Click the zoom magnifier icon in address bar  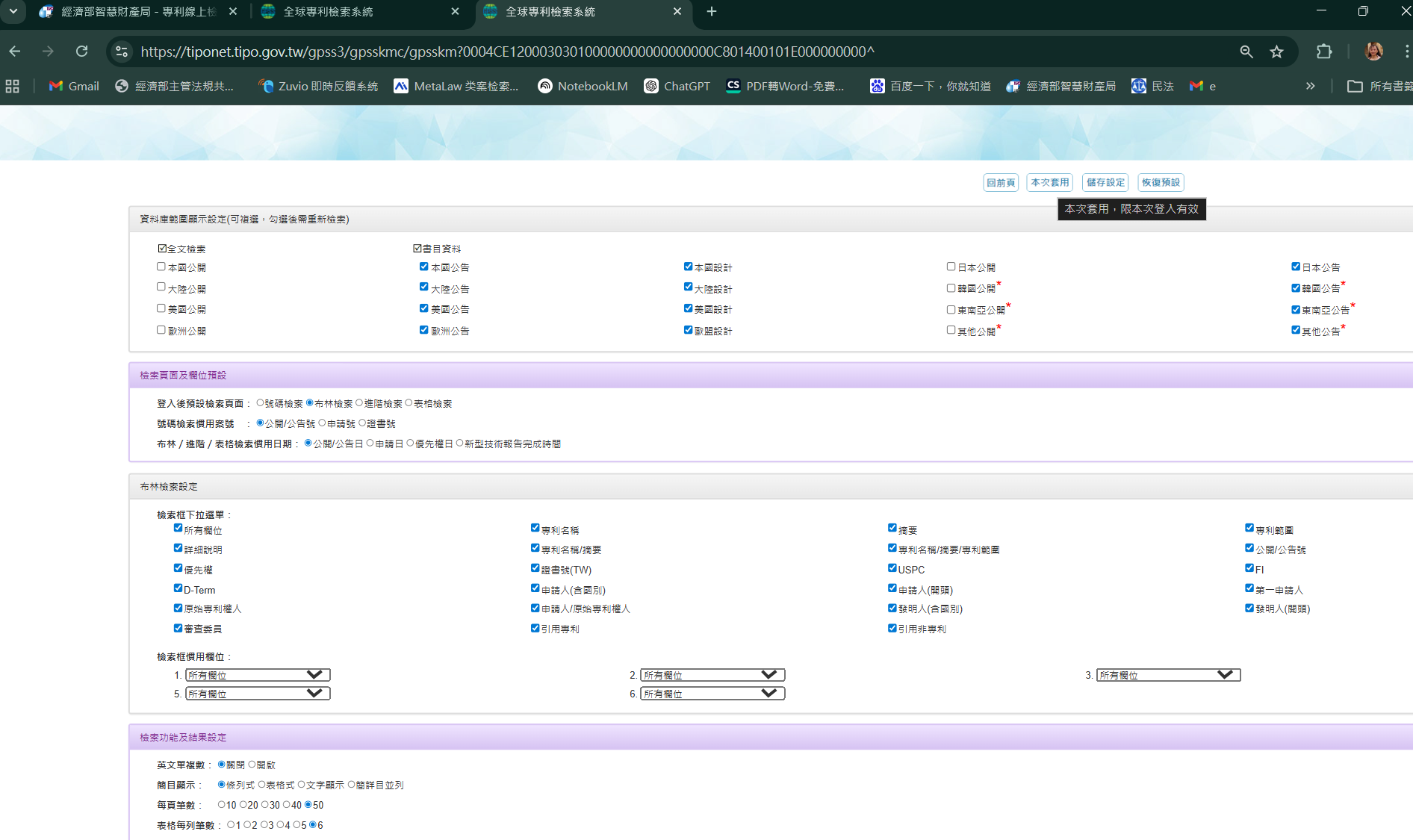click(x=1246, y=52)
